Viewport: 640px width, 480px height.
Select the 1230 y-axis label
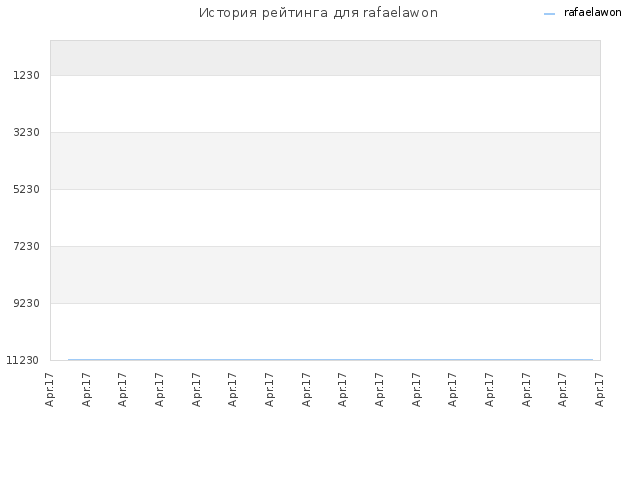point(26,76)
